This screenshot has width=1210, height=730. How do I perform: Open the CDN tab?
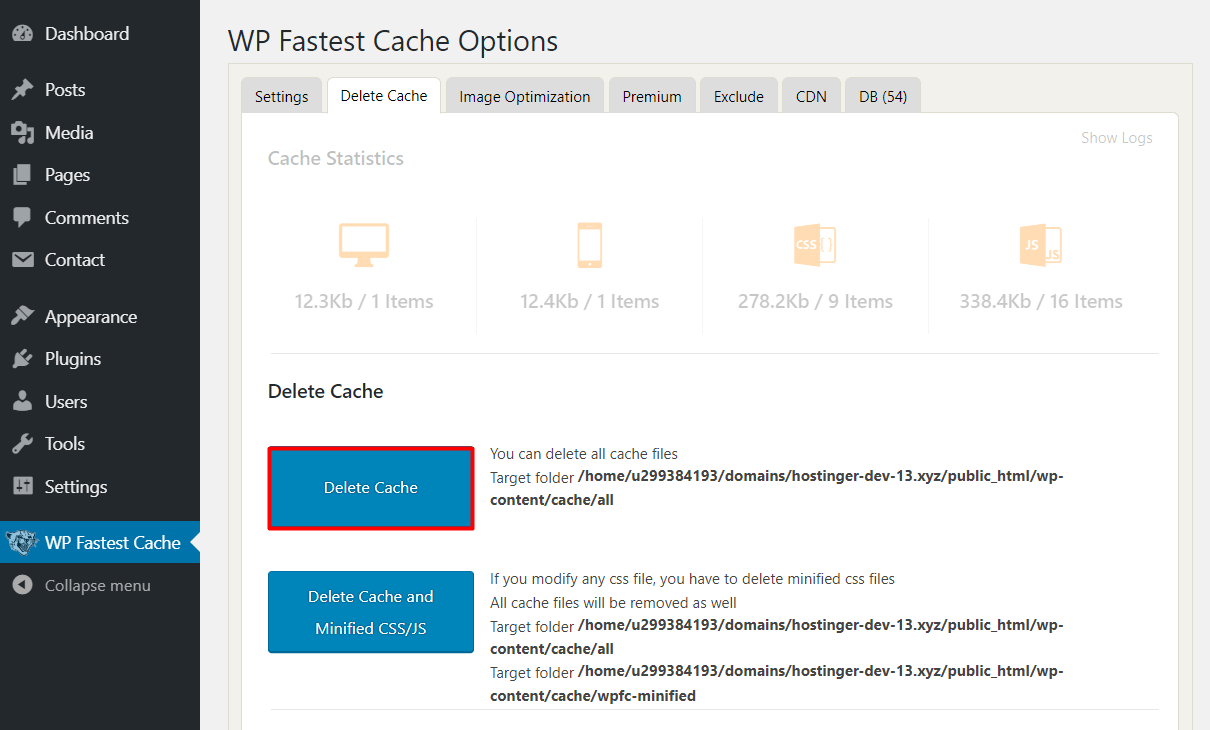[810, 95]
